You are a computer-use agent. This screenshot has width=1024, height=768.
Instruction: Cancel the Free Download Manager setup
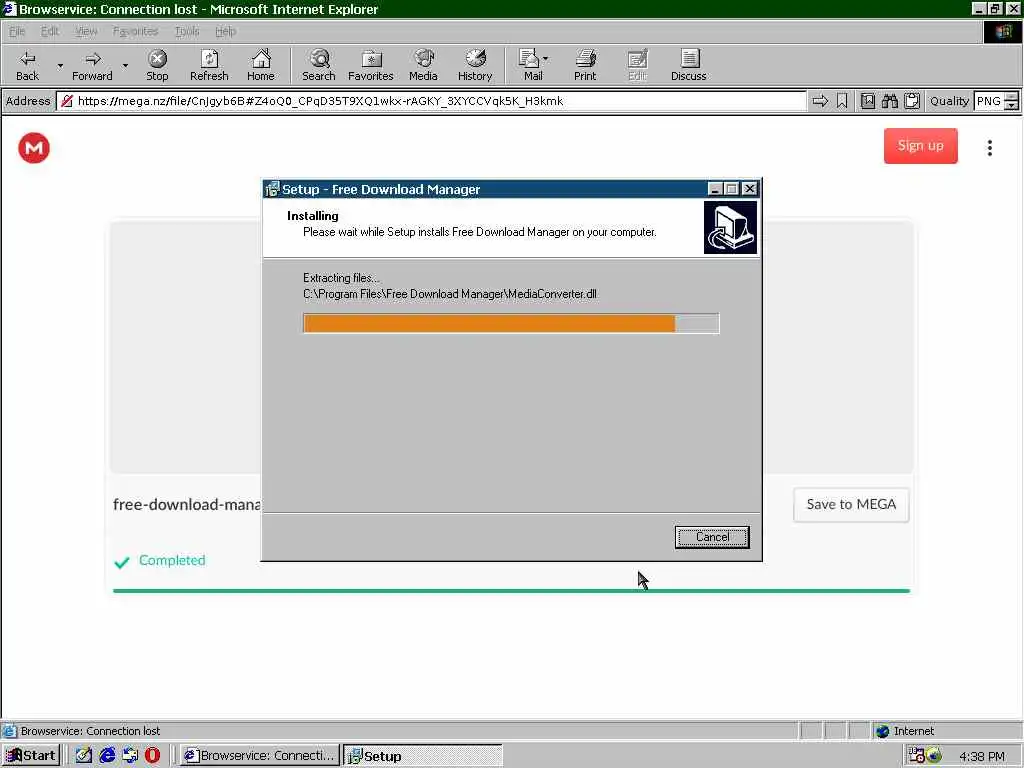[712, 537]
